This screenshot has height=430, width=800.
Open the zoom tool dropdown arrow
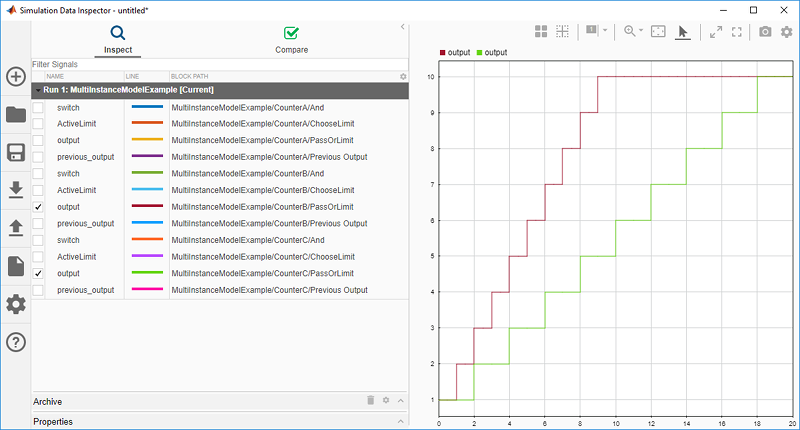pos(641,31)
